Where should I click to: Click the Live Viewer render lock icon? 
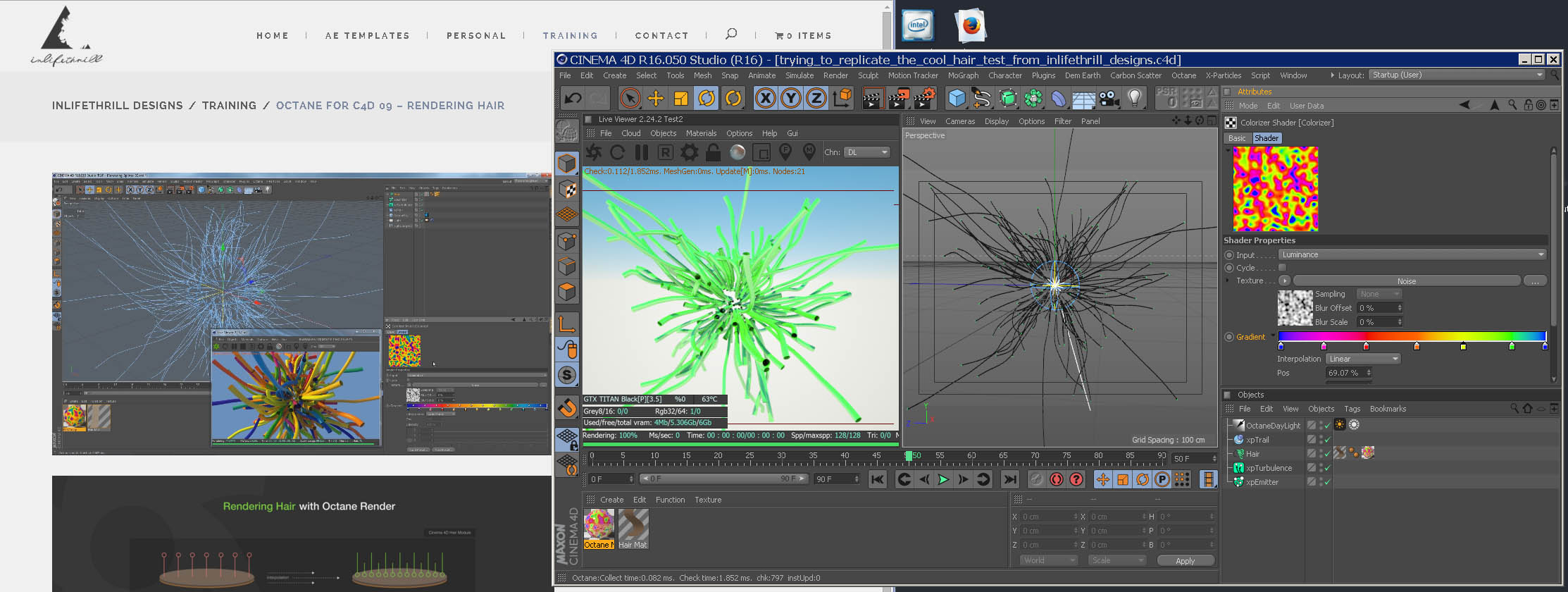(713, 152)
